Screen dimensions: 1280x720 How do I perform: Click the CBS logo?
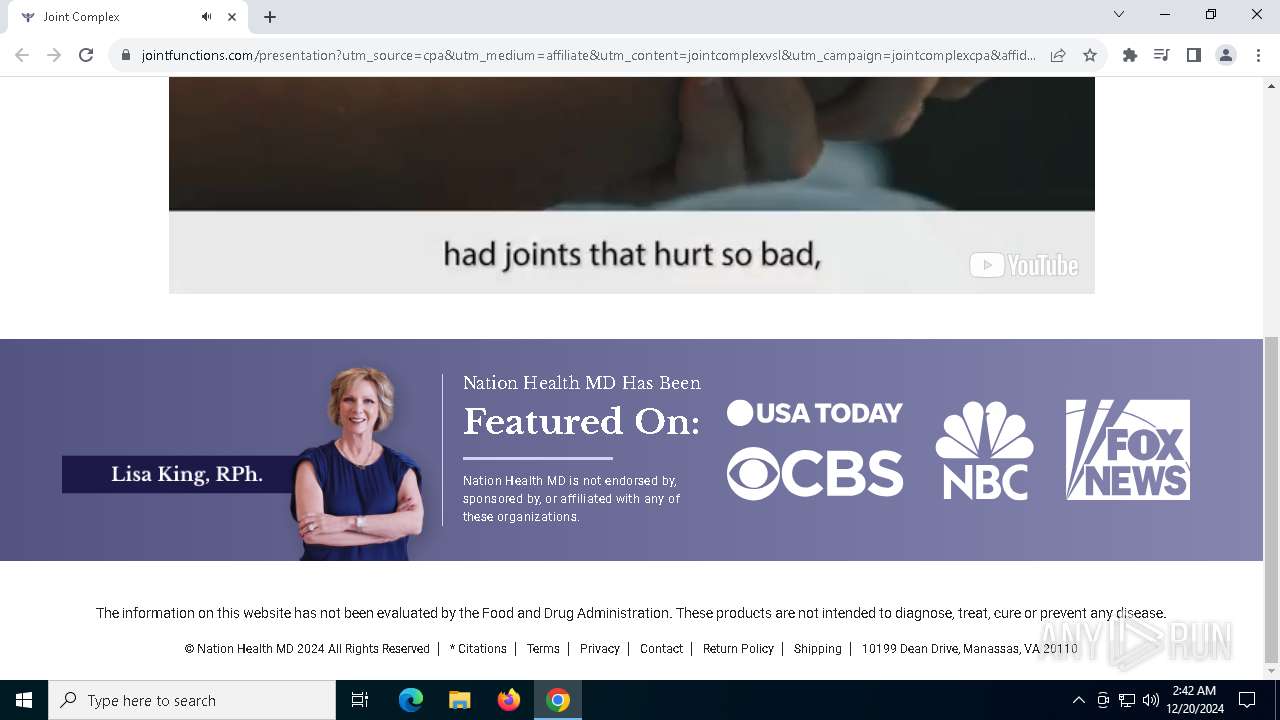click(x=815, y=474)
